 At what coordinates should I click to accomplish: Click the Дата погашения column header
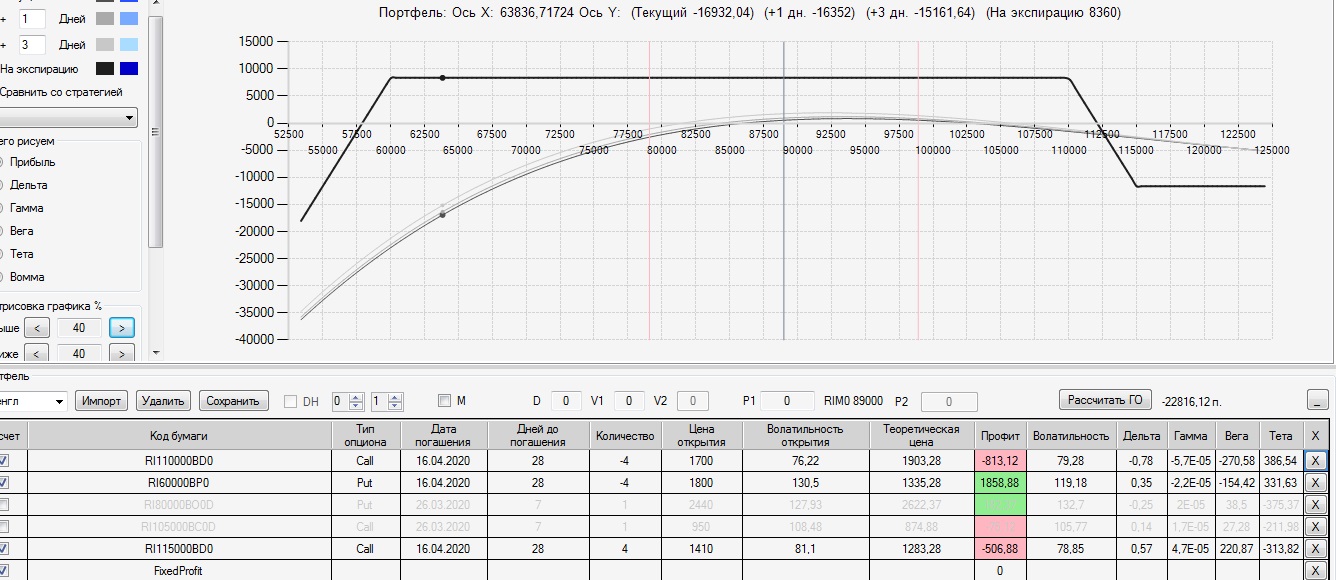[444, 436]
